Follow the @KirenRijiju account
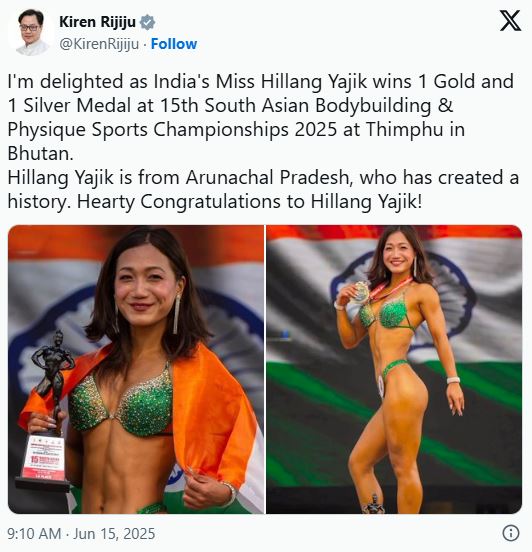 point(174,44)
